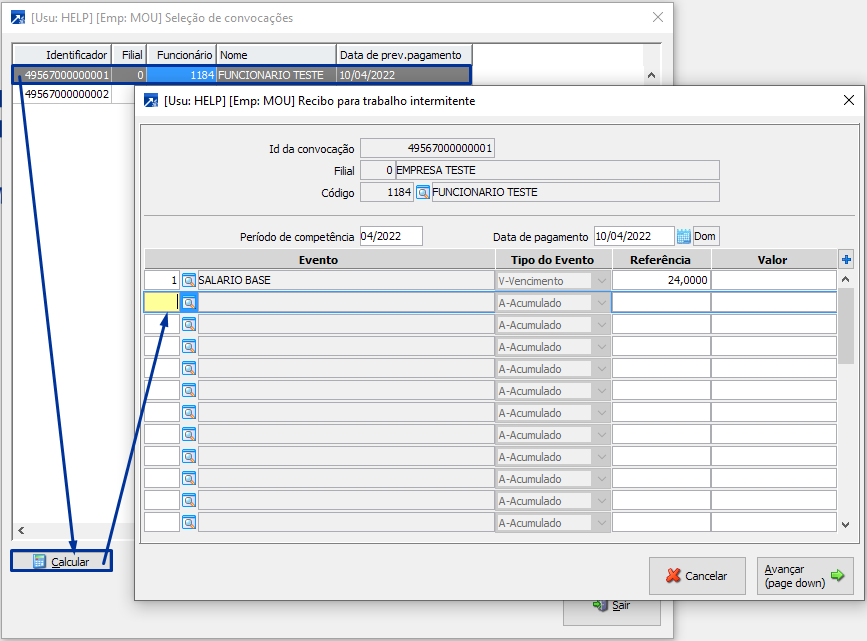Viewport: 867px width, 641px height.
Task: Click the EMPRESA TESTE filial name field
Action: [557, 170]
